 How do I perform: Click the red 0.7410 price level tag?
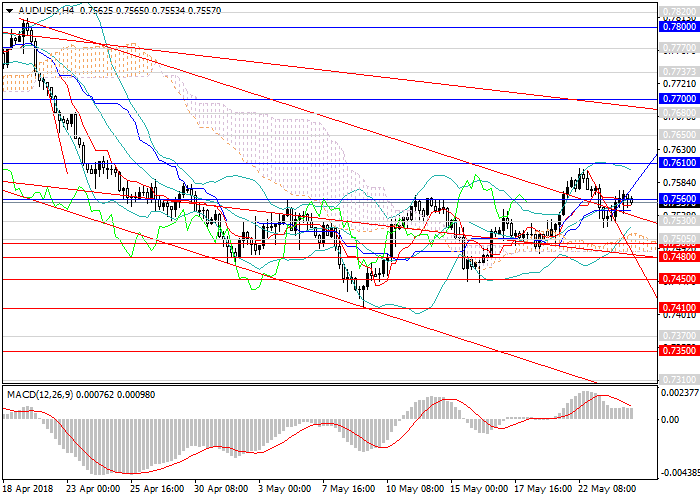point(678,308)
